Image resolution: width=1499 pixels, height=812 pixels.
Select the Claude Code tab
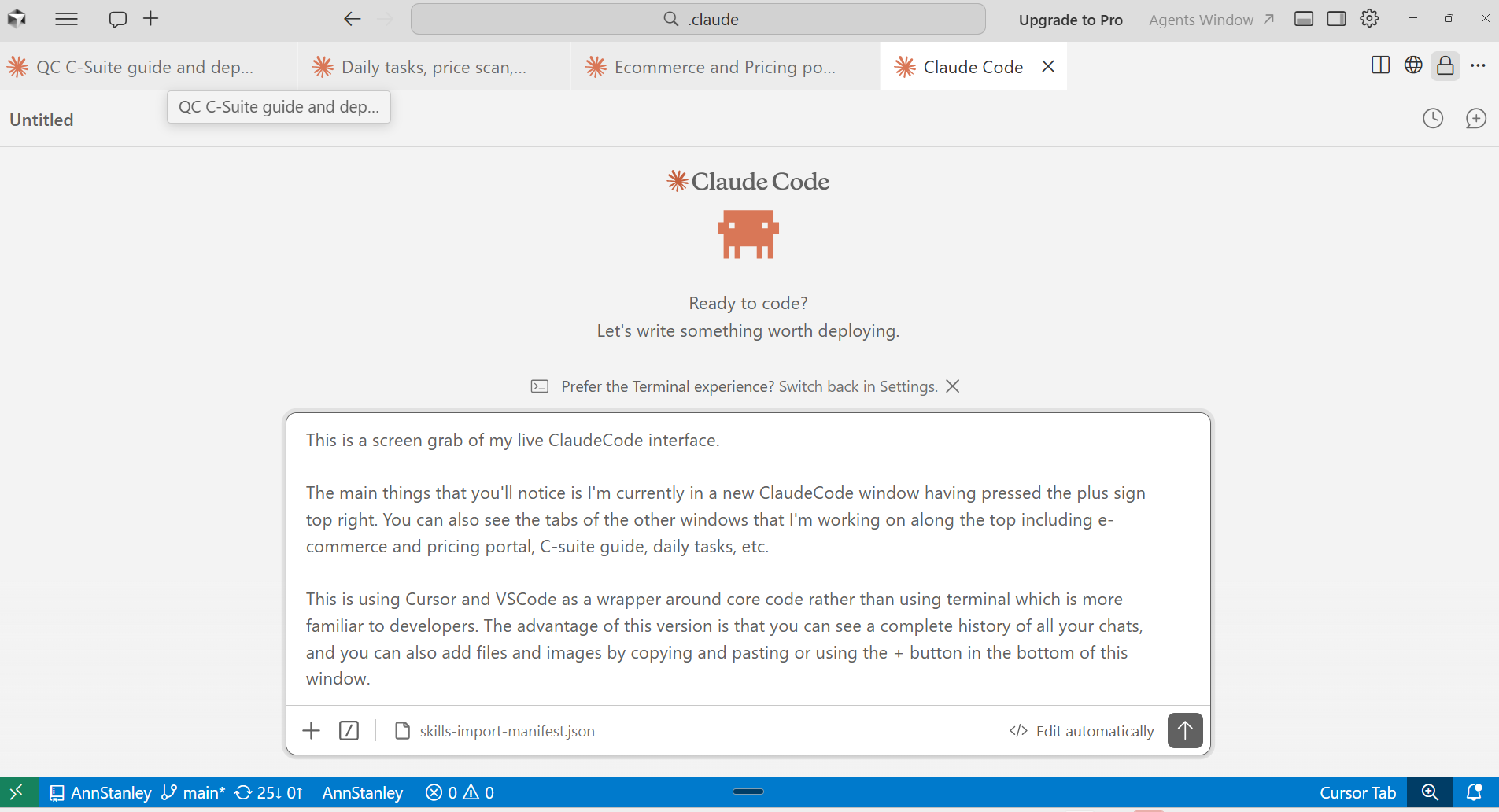pos(973,67)
